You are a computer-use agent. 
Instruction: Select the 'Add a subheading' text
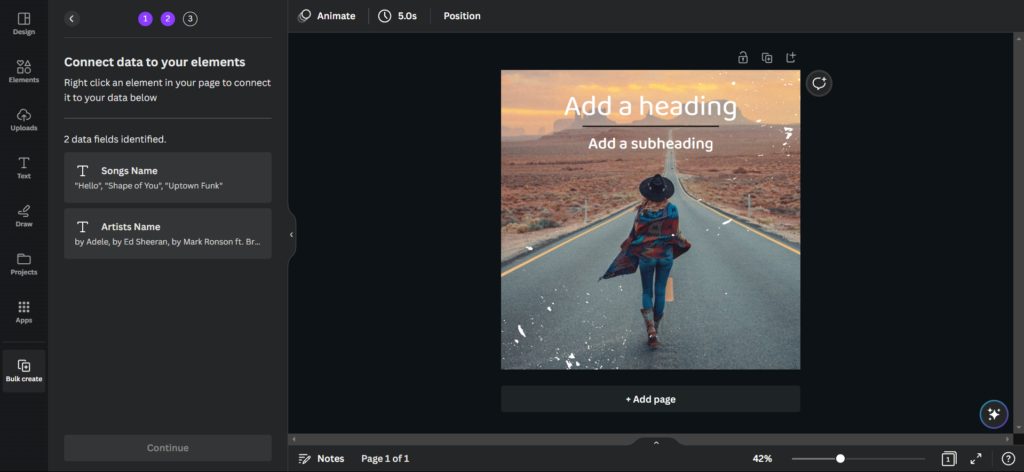650,144
